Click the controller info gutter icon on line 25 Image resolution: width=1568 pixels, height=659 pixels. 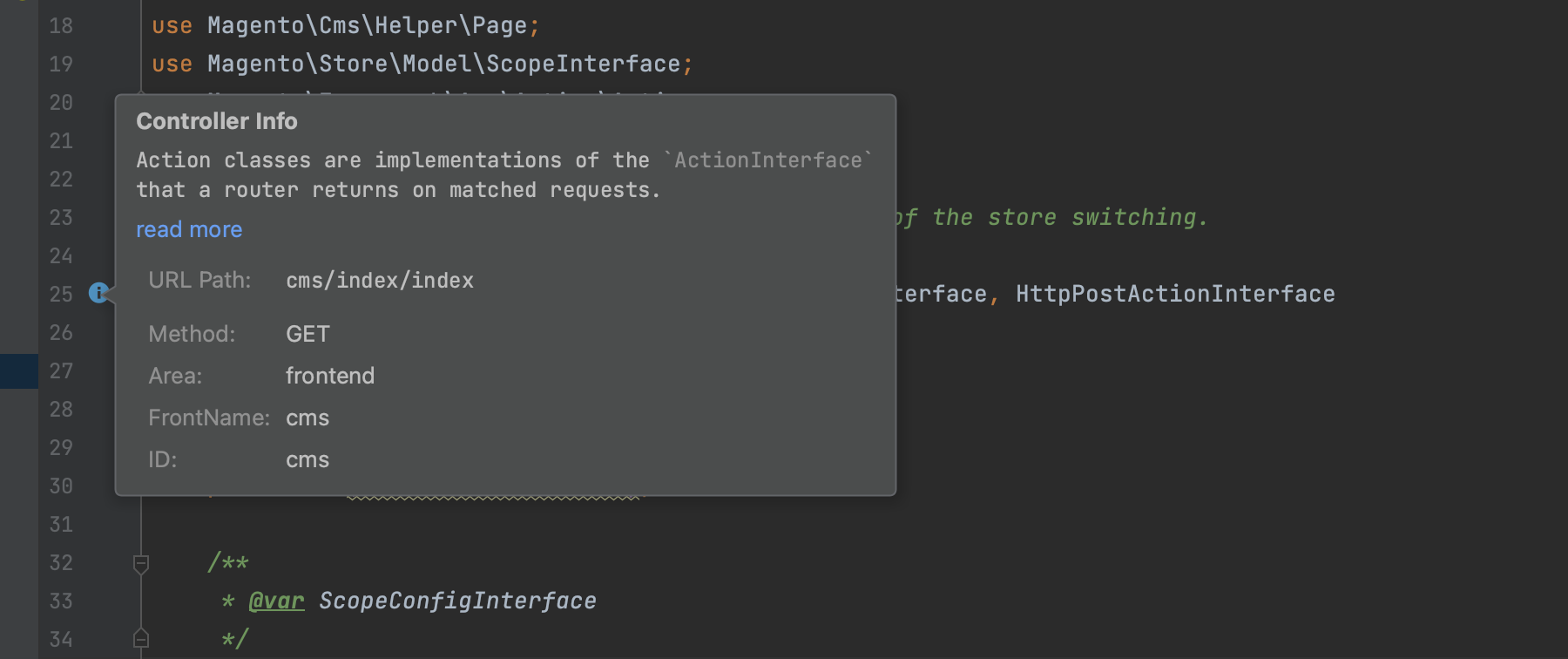98,293
